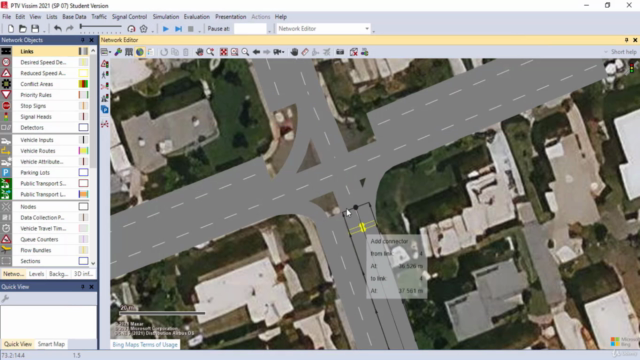Click the quick mode gauge icon
Viewport: 640px width, 360px height.
[131, 29]
